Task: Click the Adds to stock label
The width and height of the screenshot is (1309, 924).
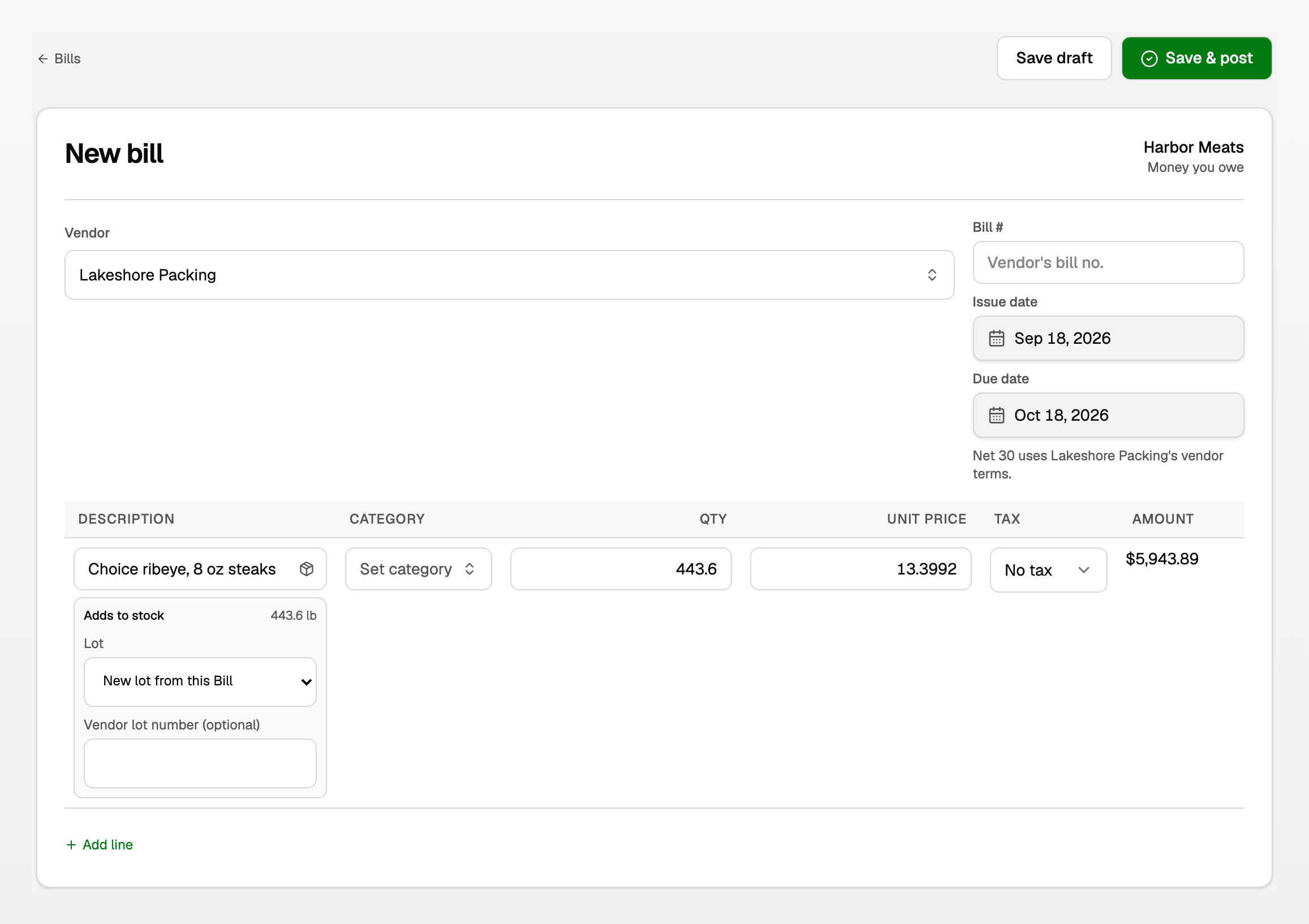Action: point(124,615)
